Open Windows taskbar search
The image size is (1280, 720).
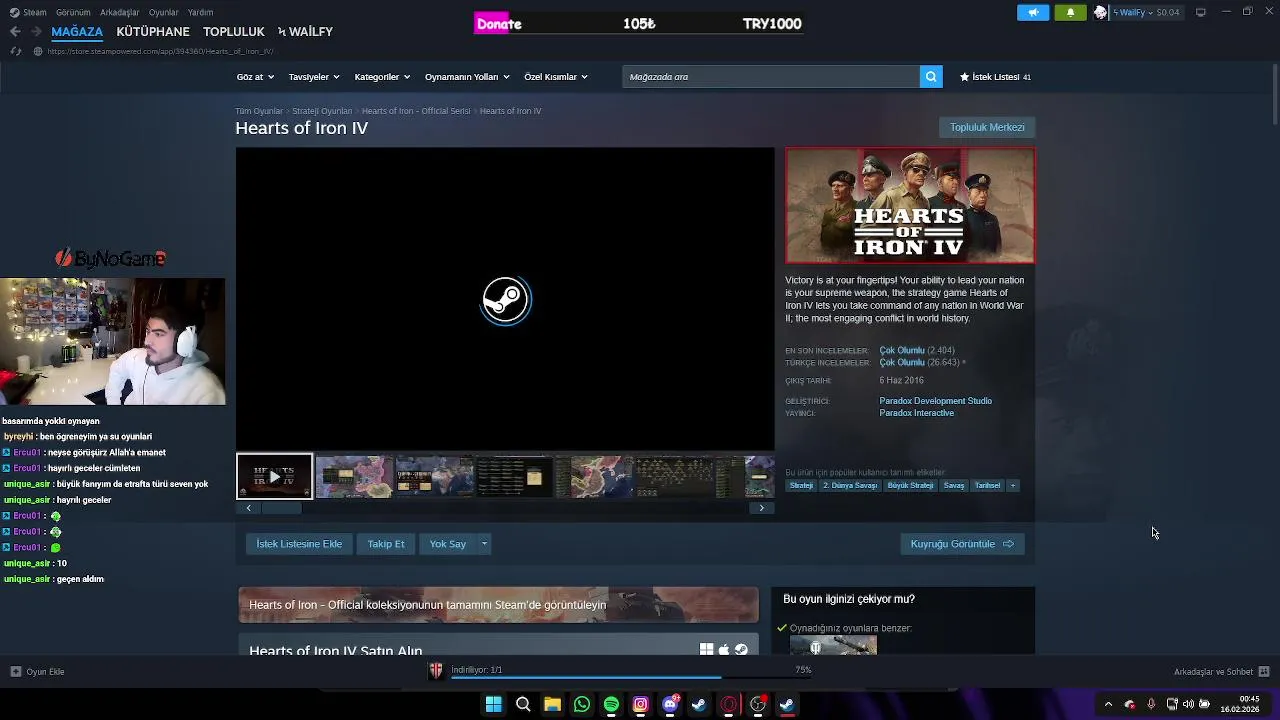tap(522, 705)
